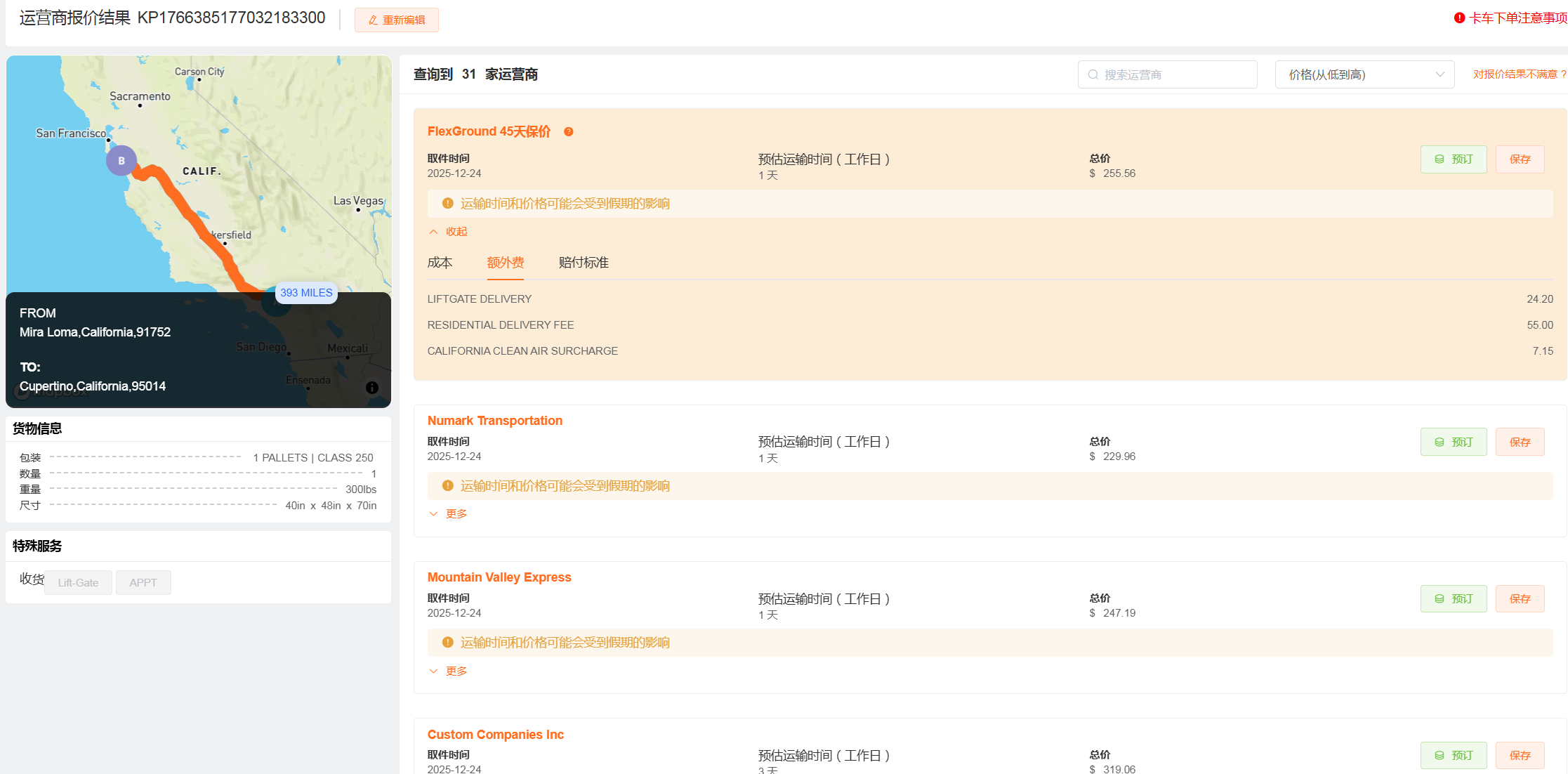Click the warning icon in FlexGround holiday notice
This screenshot has width=1568, height=774.
(447, 203)
